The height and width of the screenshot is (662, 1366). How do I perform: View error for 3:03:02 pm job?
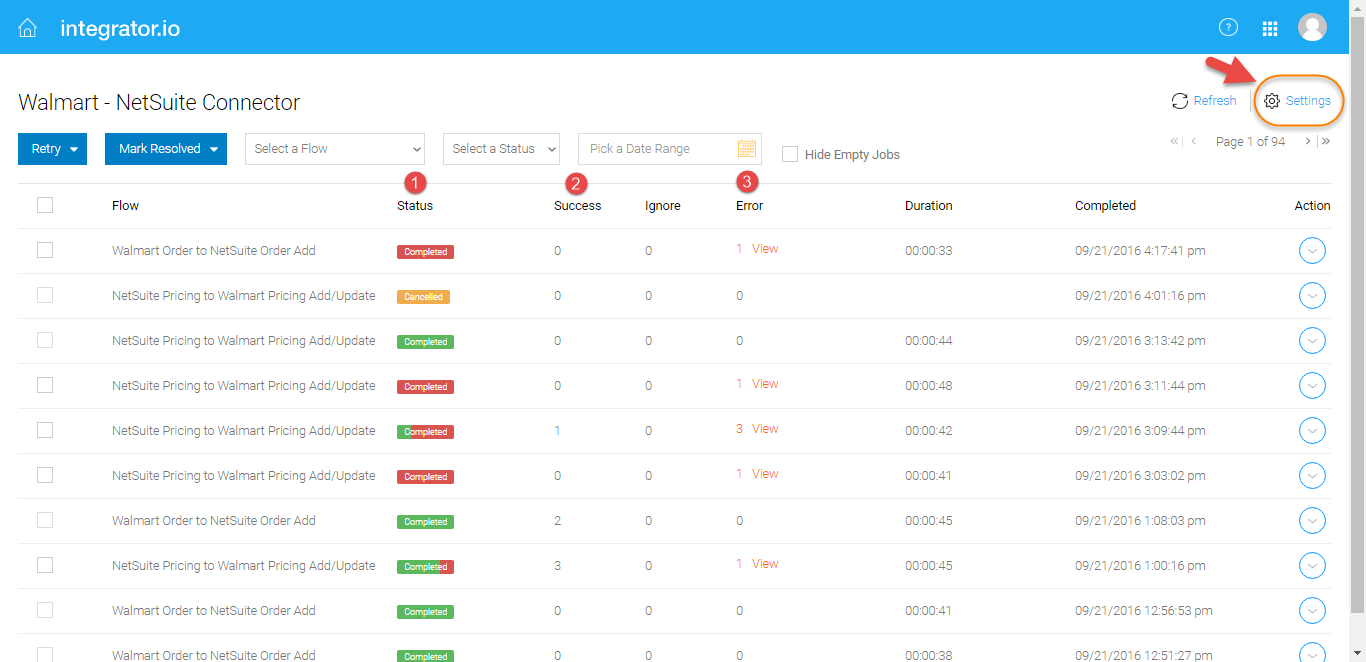pyautogui.click(x=765, y=474)
